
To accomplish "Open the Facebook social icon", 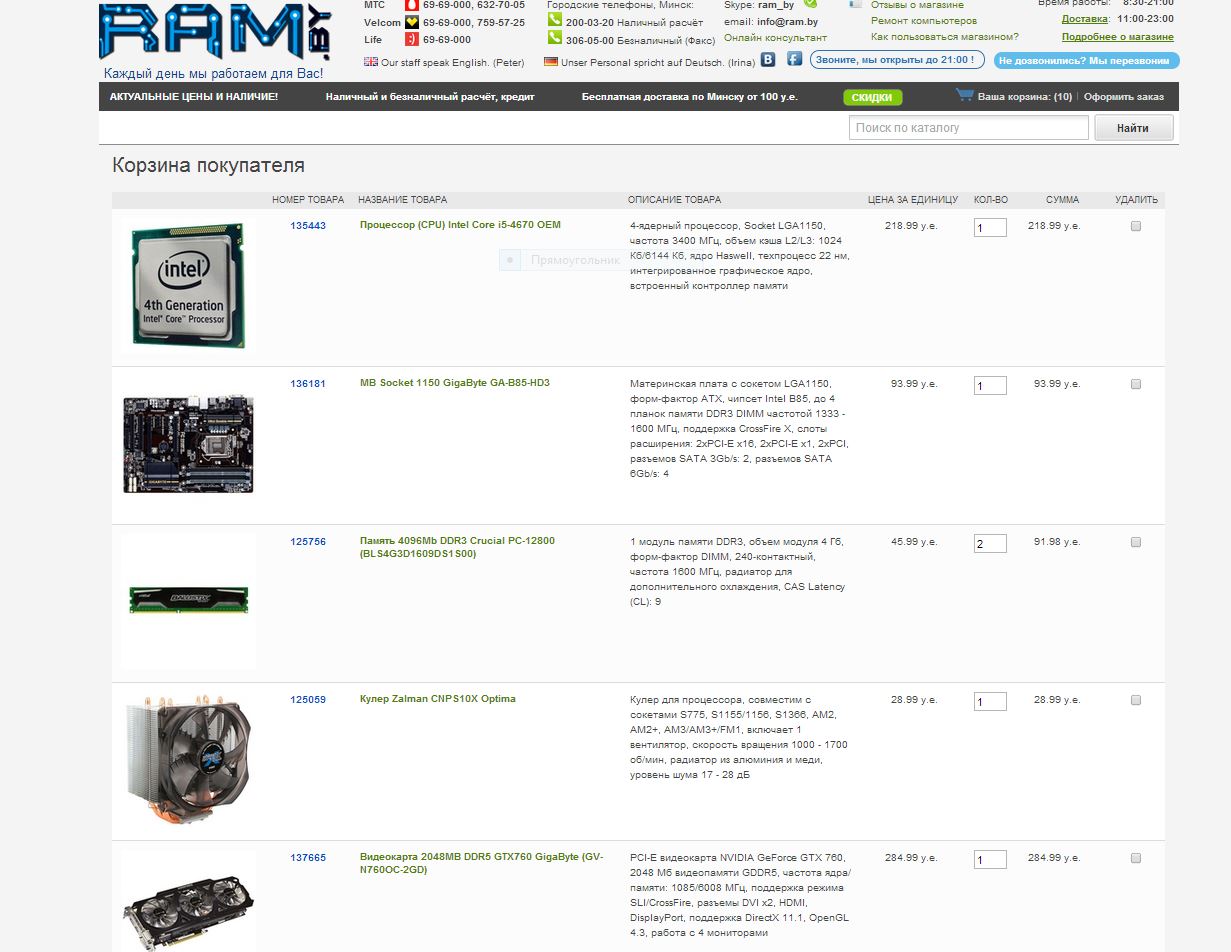I will point(794,59).
